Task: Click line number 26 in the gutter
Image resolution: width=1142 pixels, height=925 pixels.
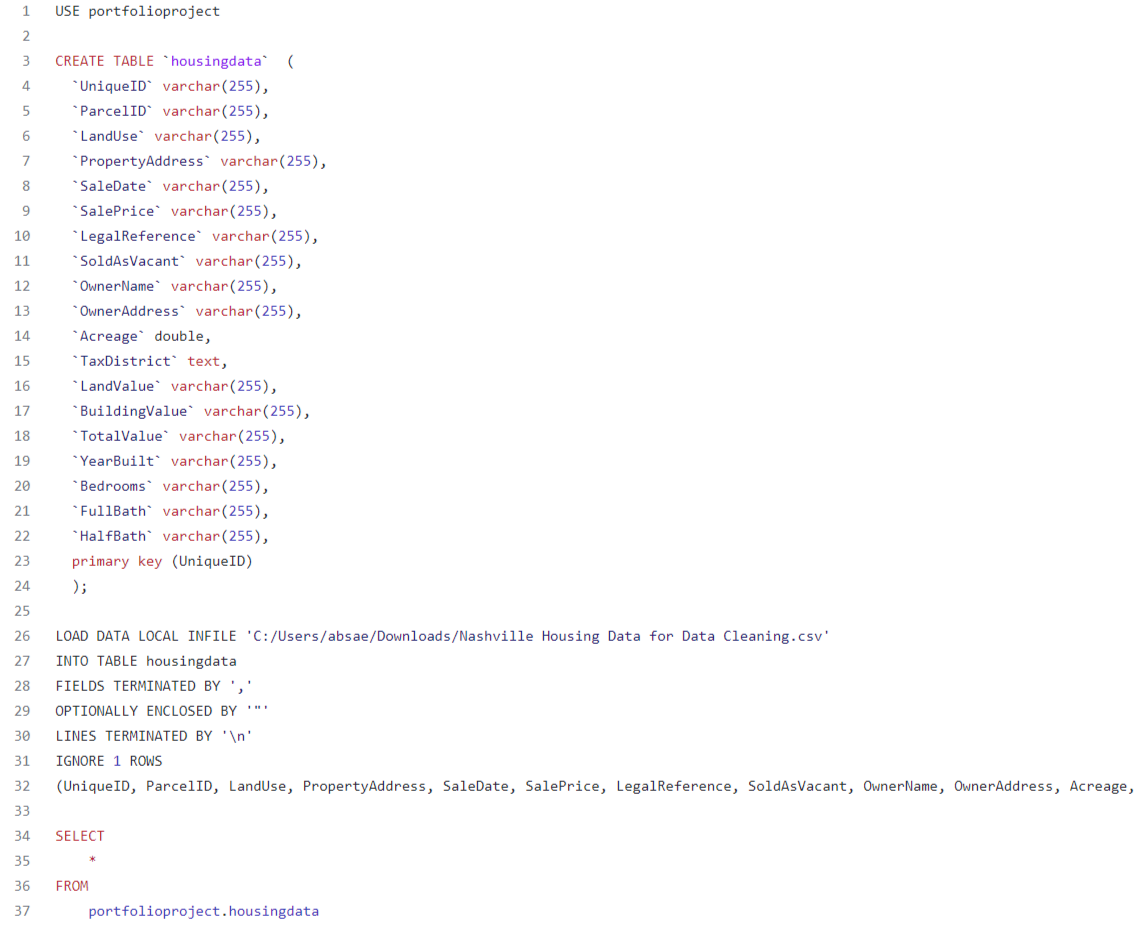Action: click(x=23, y=637)
